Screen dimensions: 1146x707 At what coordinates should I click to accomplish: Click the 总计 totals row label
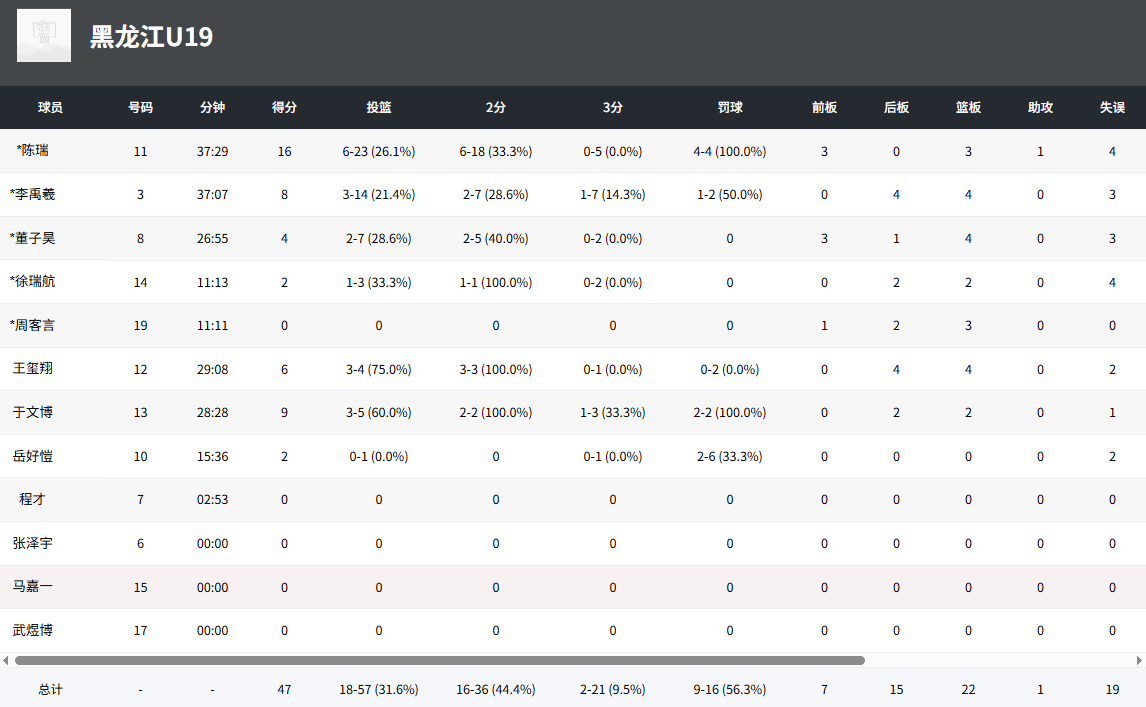point(50,689)
